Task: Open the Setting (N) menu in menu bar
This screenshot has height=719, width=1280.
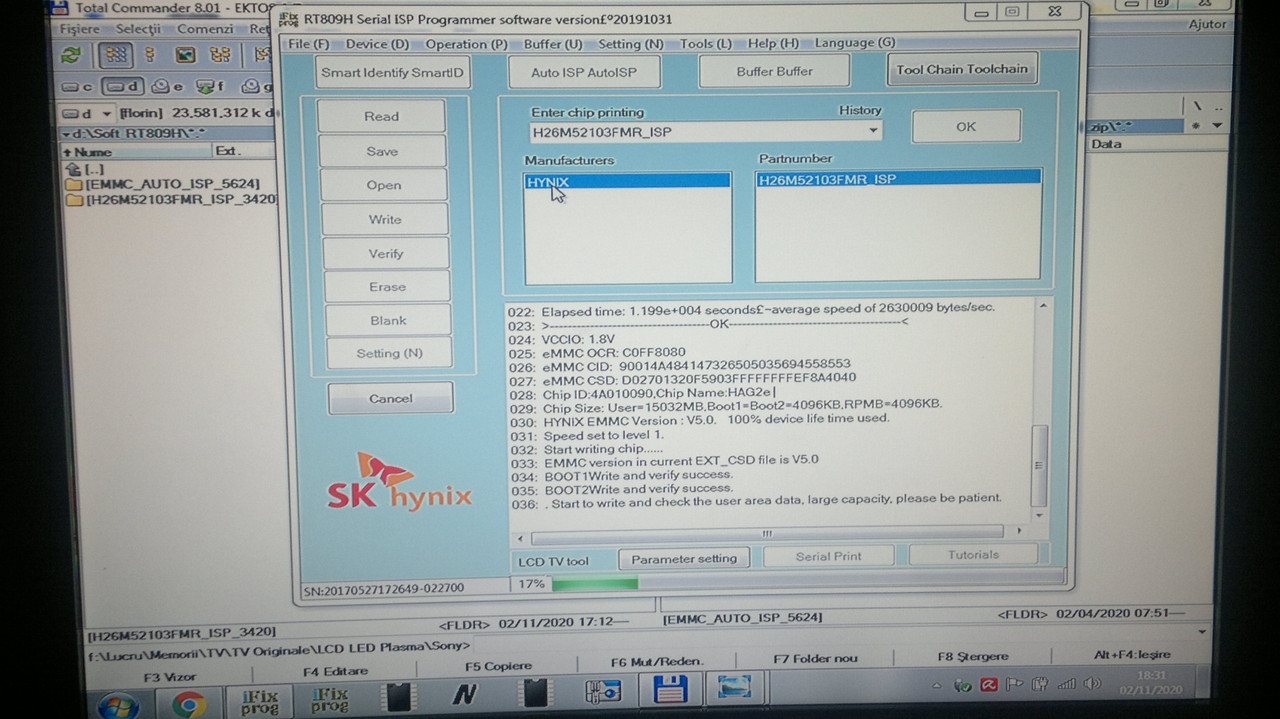Action: tap(631, 44)
